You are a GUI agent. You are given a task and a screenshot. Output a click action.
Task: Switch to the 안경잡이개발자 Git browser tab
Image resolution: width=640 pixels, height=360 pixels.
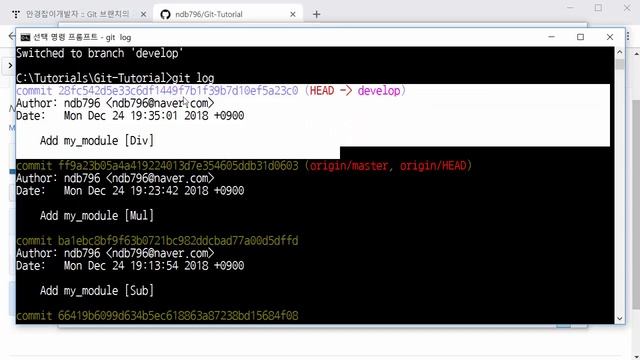tap(78, 14)
